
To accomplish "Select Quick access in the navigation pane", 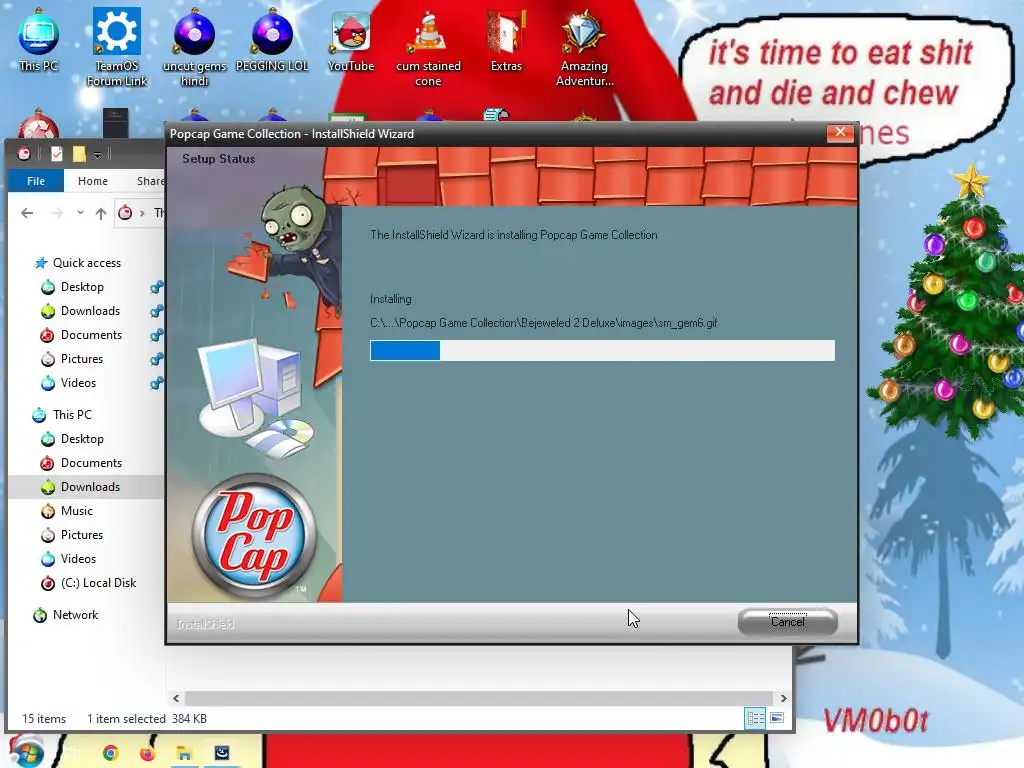I will coord(87,263).
